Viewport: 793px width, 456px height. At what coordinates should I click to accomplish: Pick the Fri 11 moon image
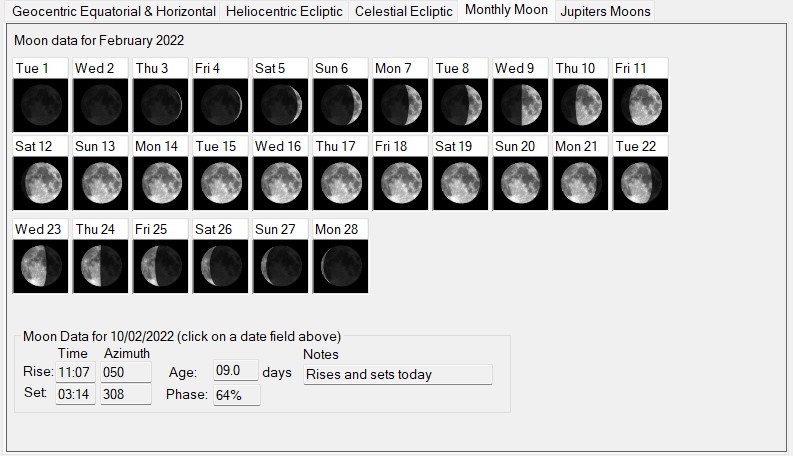[641, 105]
